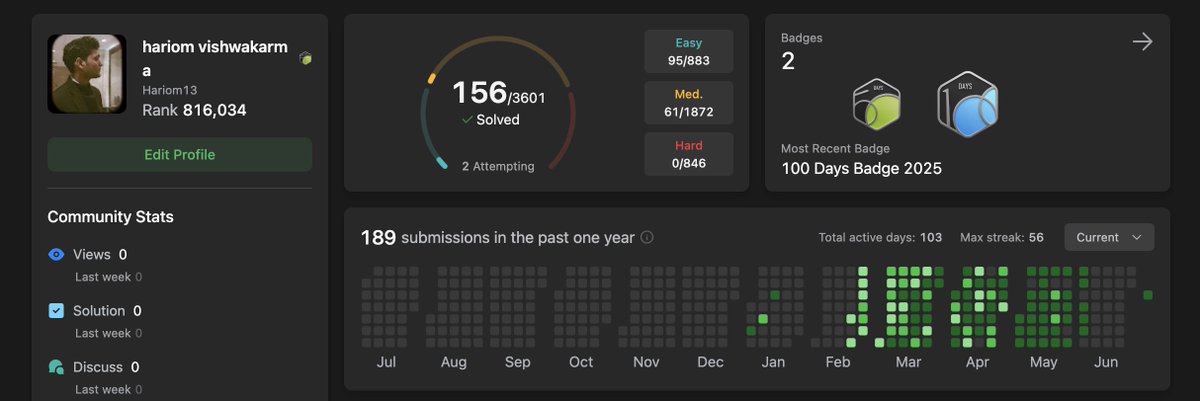Click the 2 Attempting label
Viewport: 1200px width, 401px height.
498,166
